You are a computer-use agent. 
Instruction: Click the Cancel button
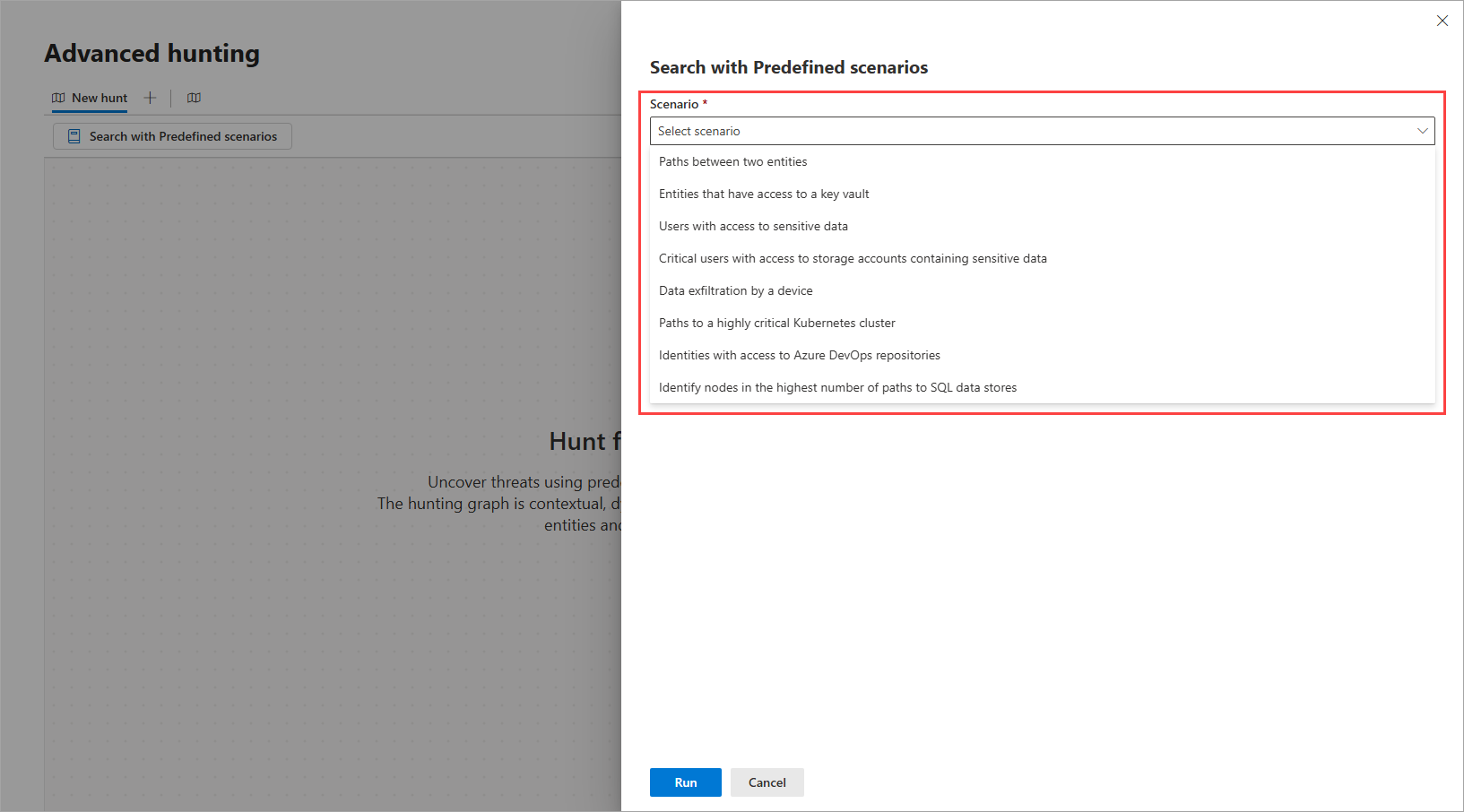pyautogui.click(x=767, y=782)
